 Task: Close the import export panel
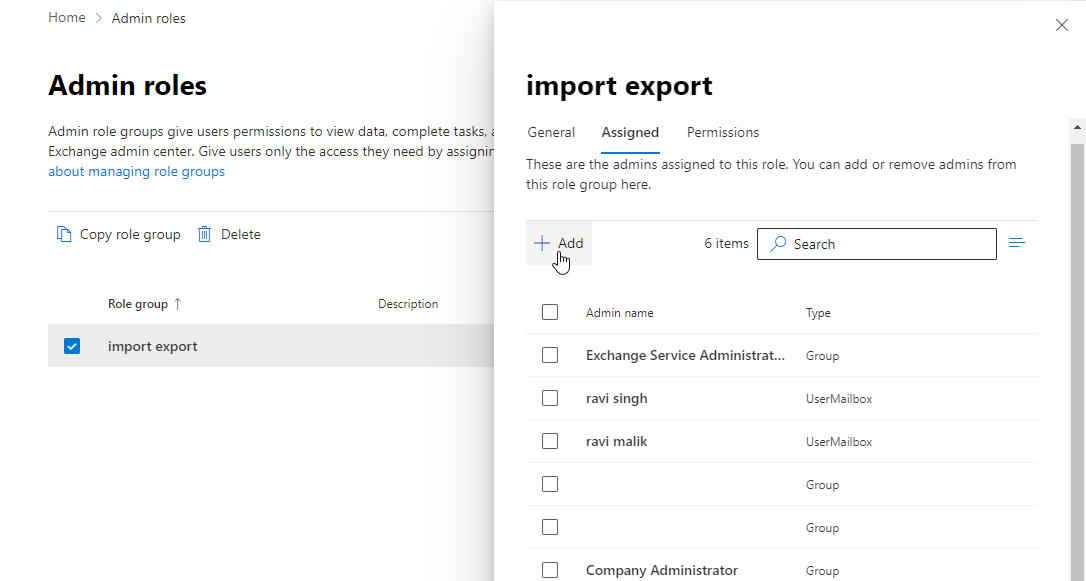[x=1062, y=25]
